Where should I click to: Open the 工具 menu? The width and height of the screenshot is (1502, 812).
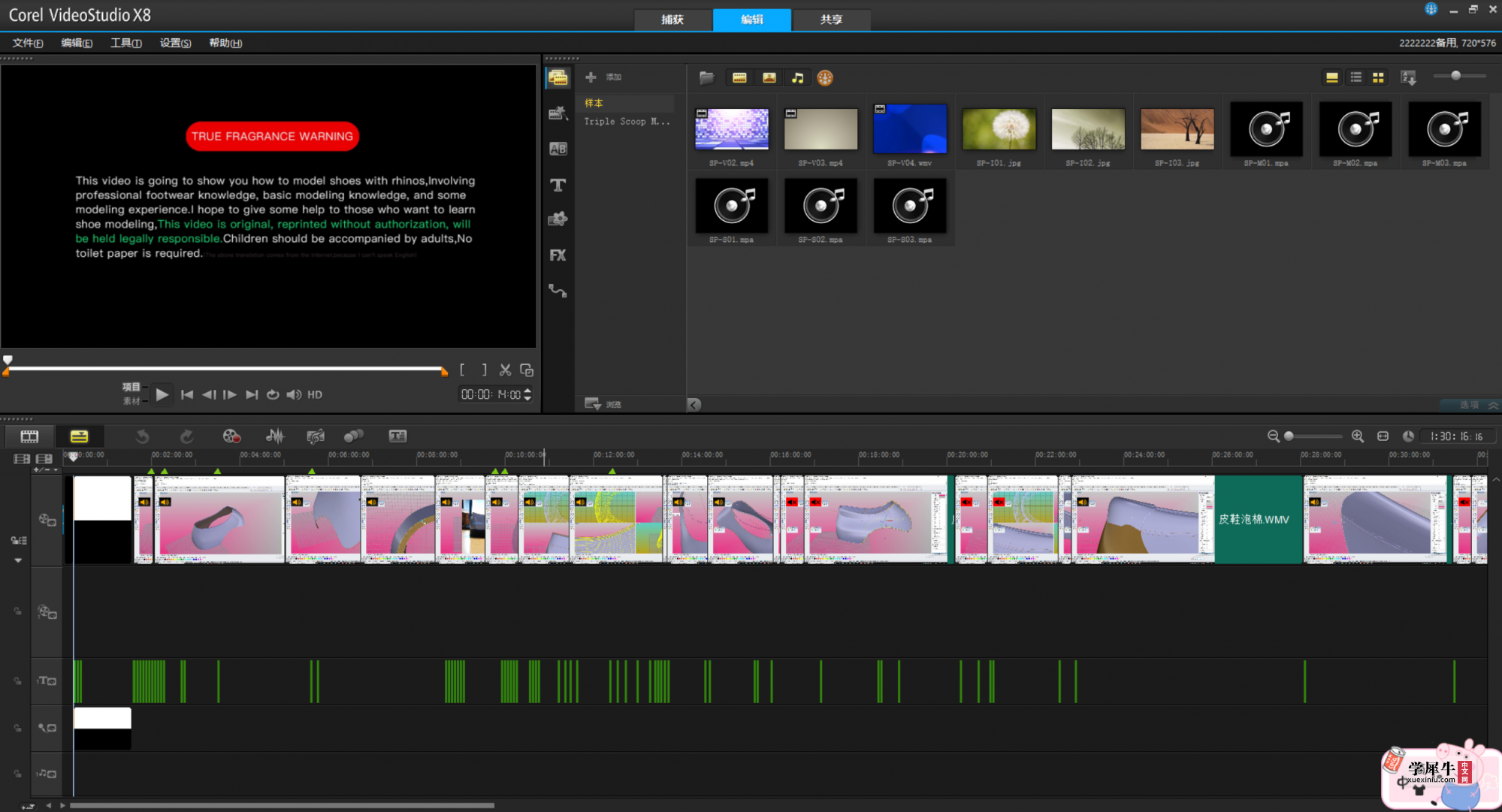click(x=125, y=43)
